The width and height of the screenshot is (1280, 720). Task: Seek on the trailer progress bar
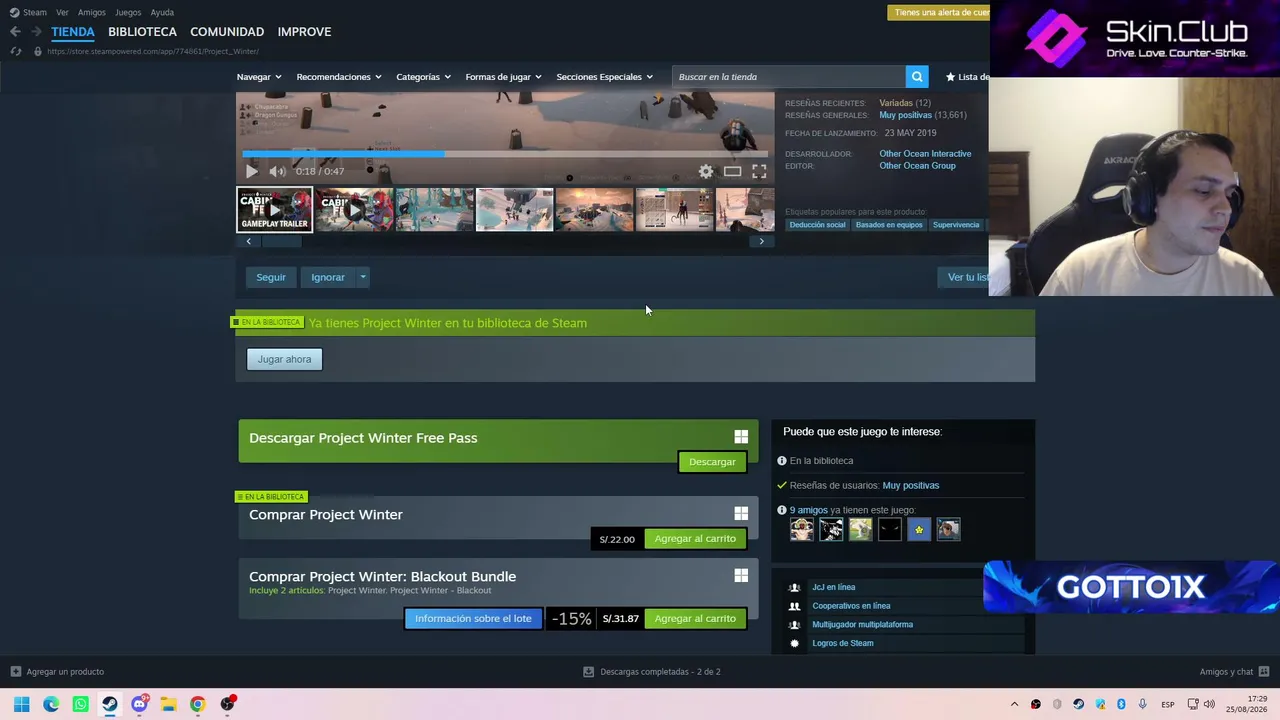pyautogui.click(x=505, y=154)
